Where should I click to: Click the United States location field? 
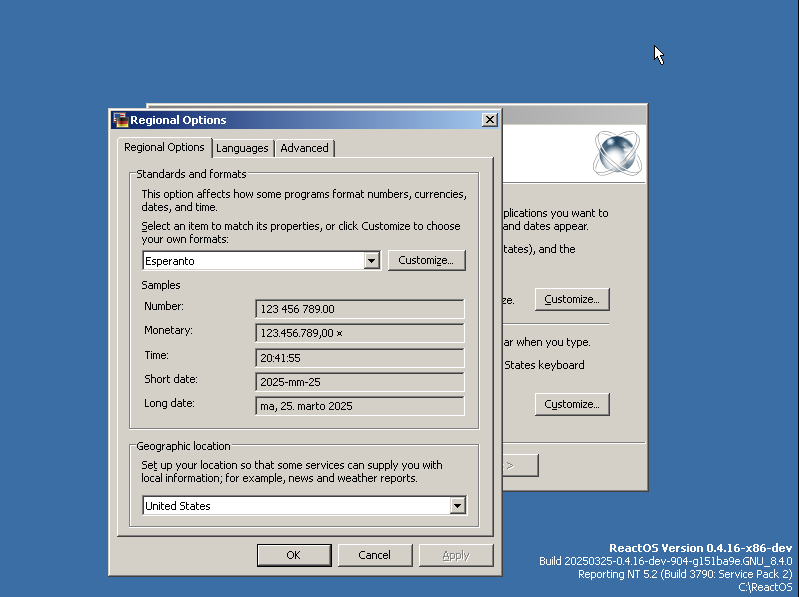tap(295, 506)
